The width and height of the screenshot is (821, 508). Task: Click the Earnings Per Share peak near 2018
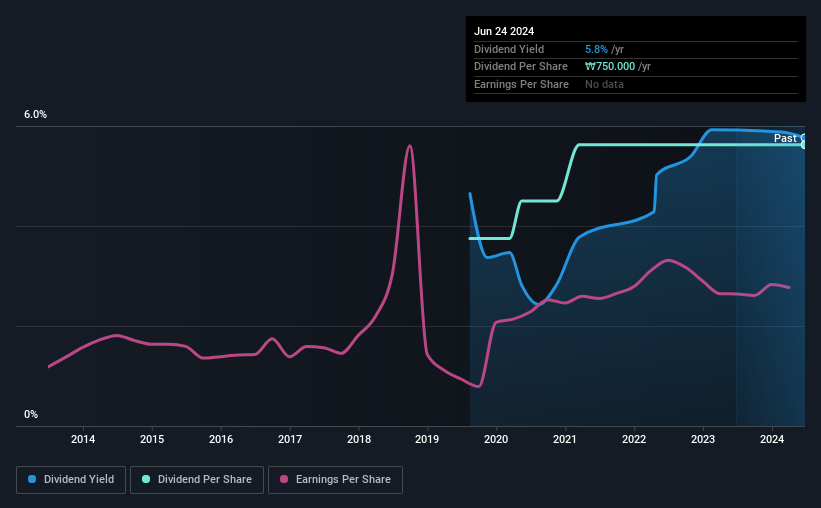click(409, 146)
